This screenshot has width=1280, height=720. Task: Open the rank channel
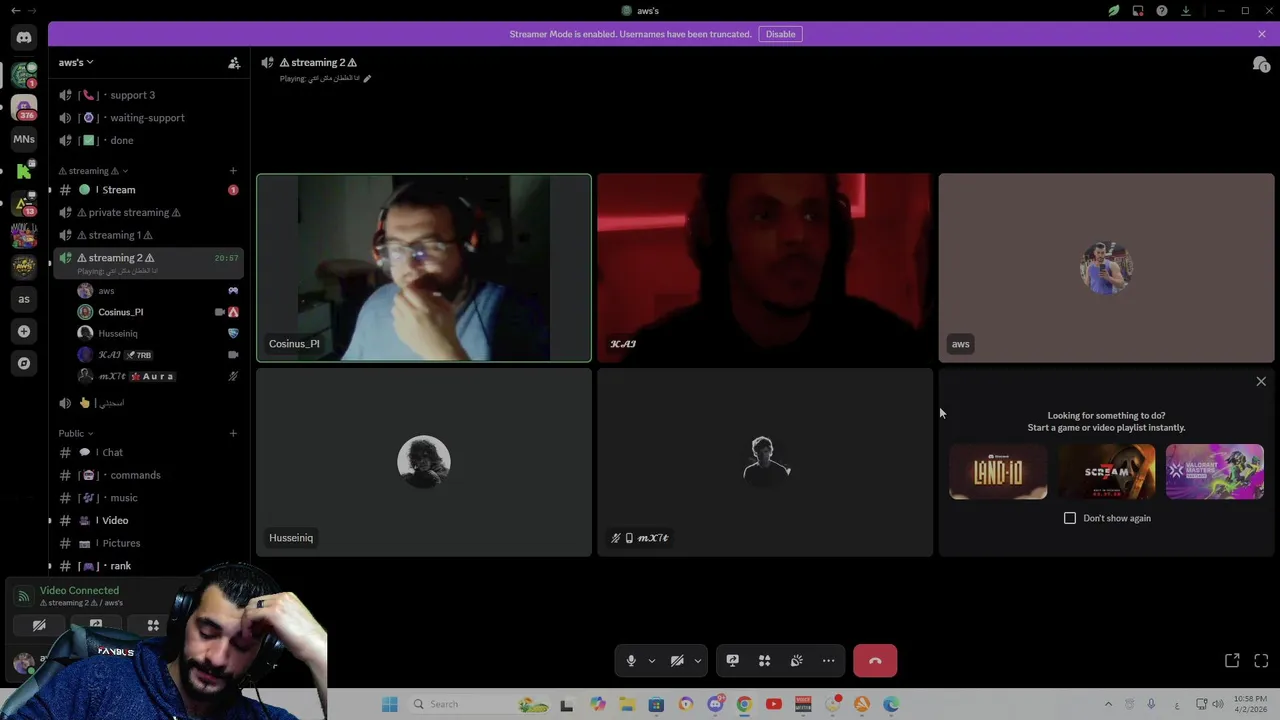pos(149,566)
